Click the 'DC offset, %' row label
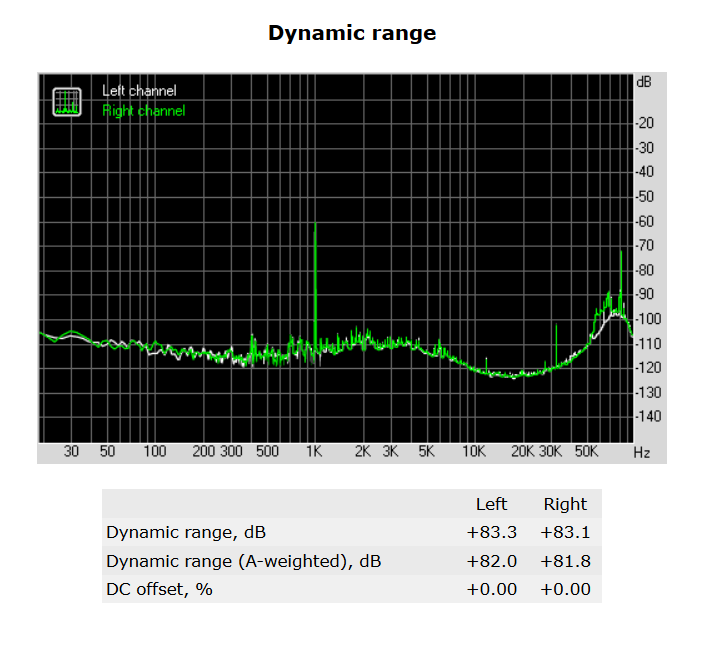 (159, 589)
